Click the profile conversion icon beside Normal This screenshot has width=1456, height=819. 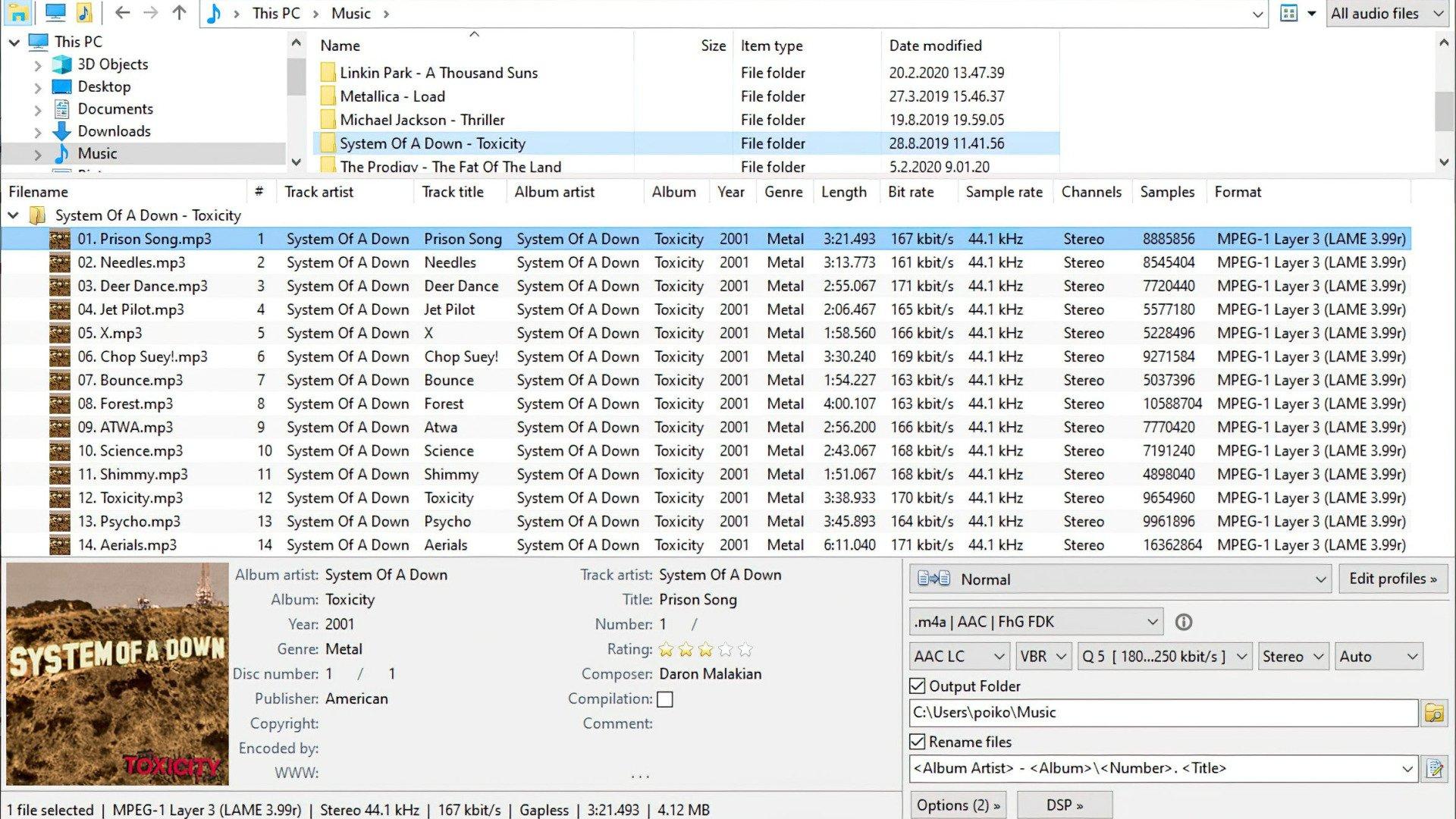click(934, 579)
